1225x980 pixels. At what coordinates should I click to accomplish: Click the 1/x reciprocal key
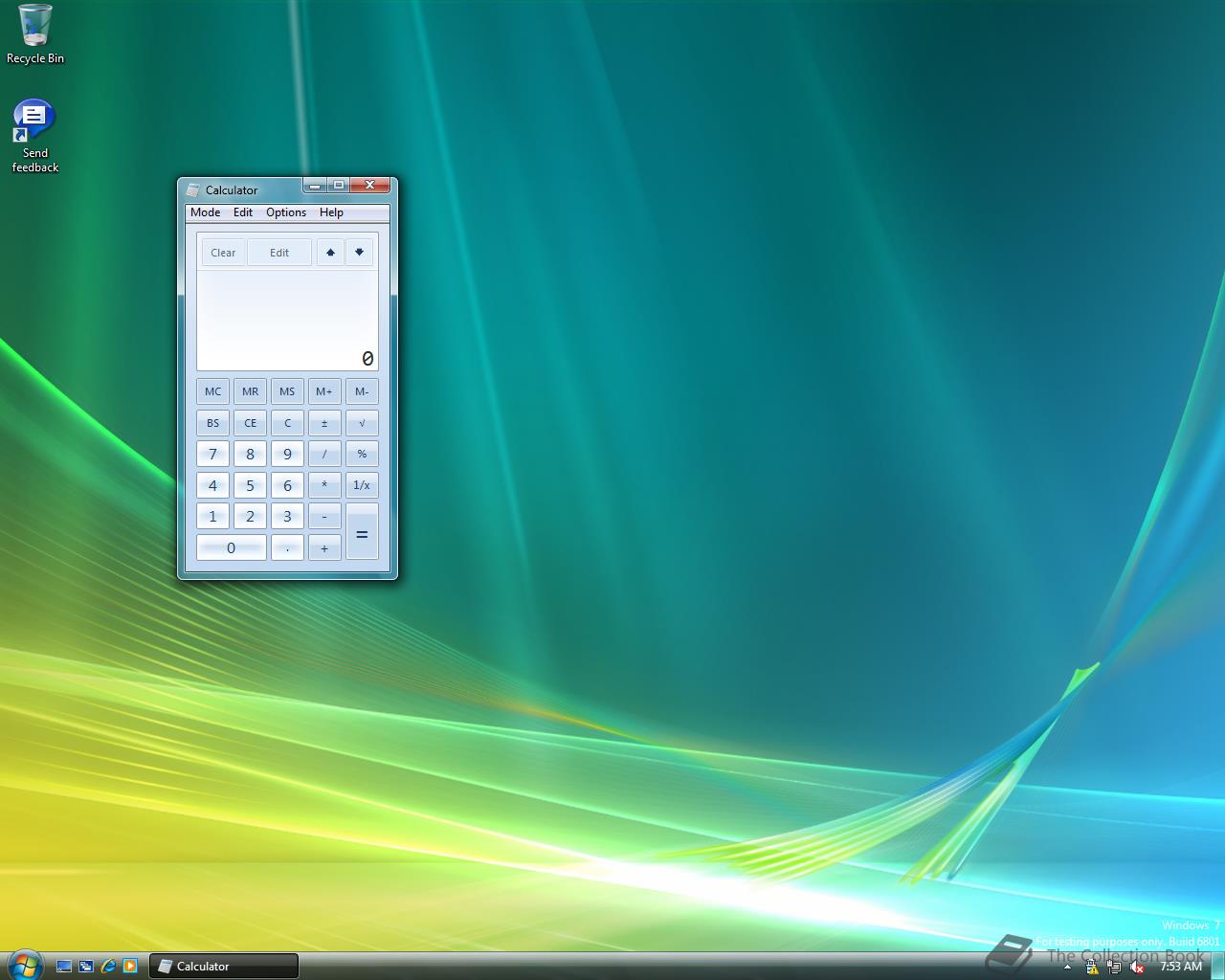362,485
